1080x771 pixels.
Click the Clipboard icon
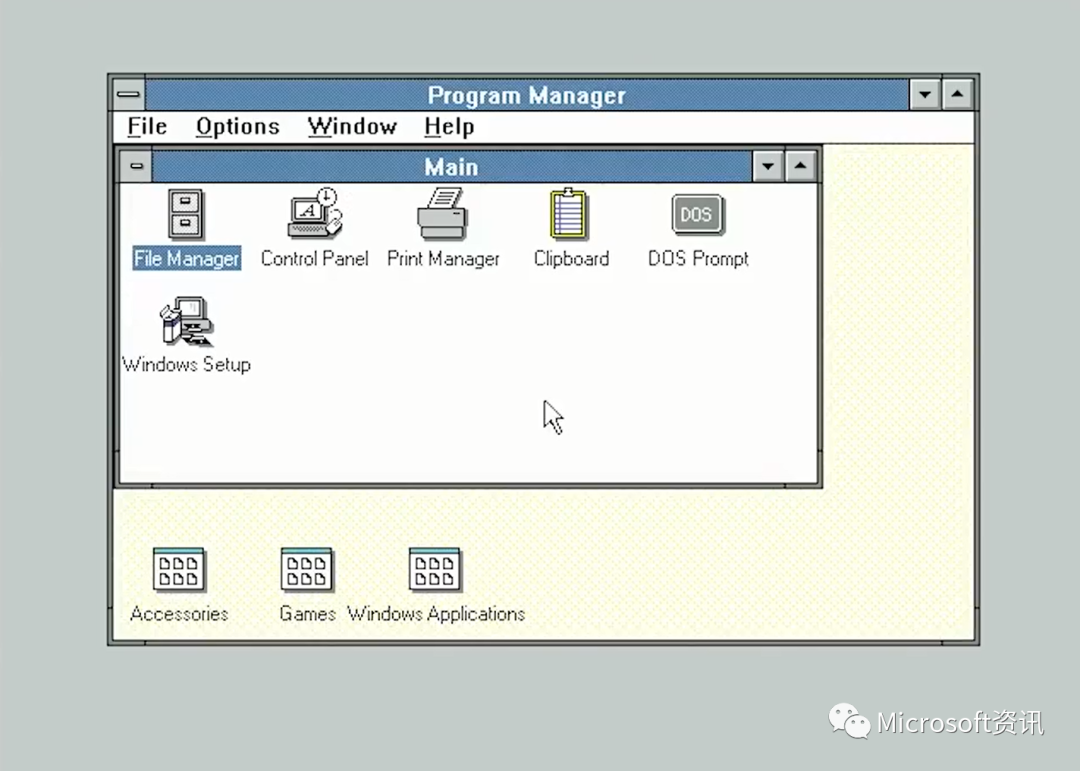(x=570, y=214)
